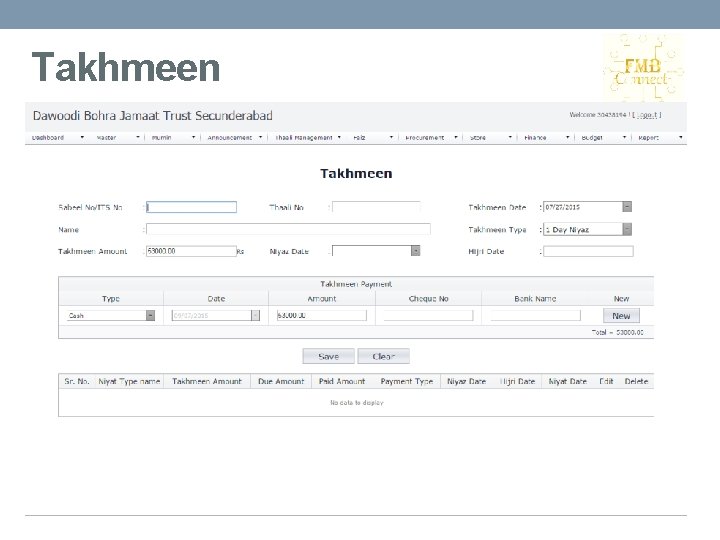
Task: Click the Cheque No input field
Action: tap(428, 315)
